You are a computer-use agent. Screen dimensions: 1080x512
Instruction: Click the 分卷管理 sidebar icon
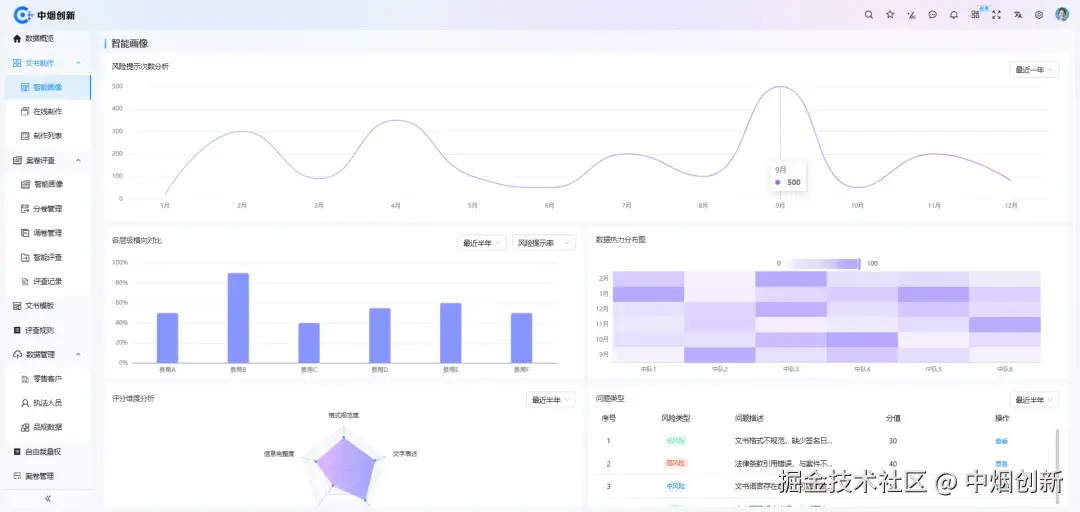tap(25, 209)
